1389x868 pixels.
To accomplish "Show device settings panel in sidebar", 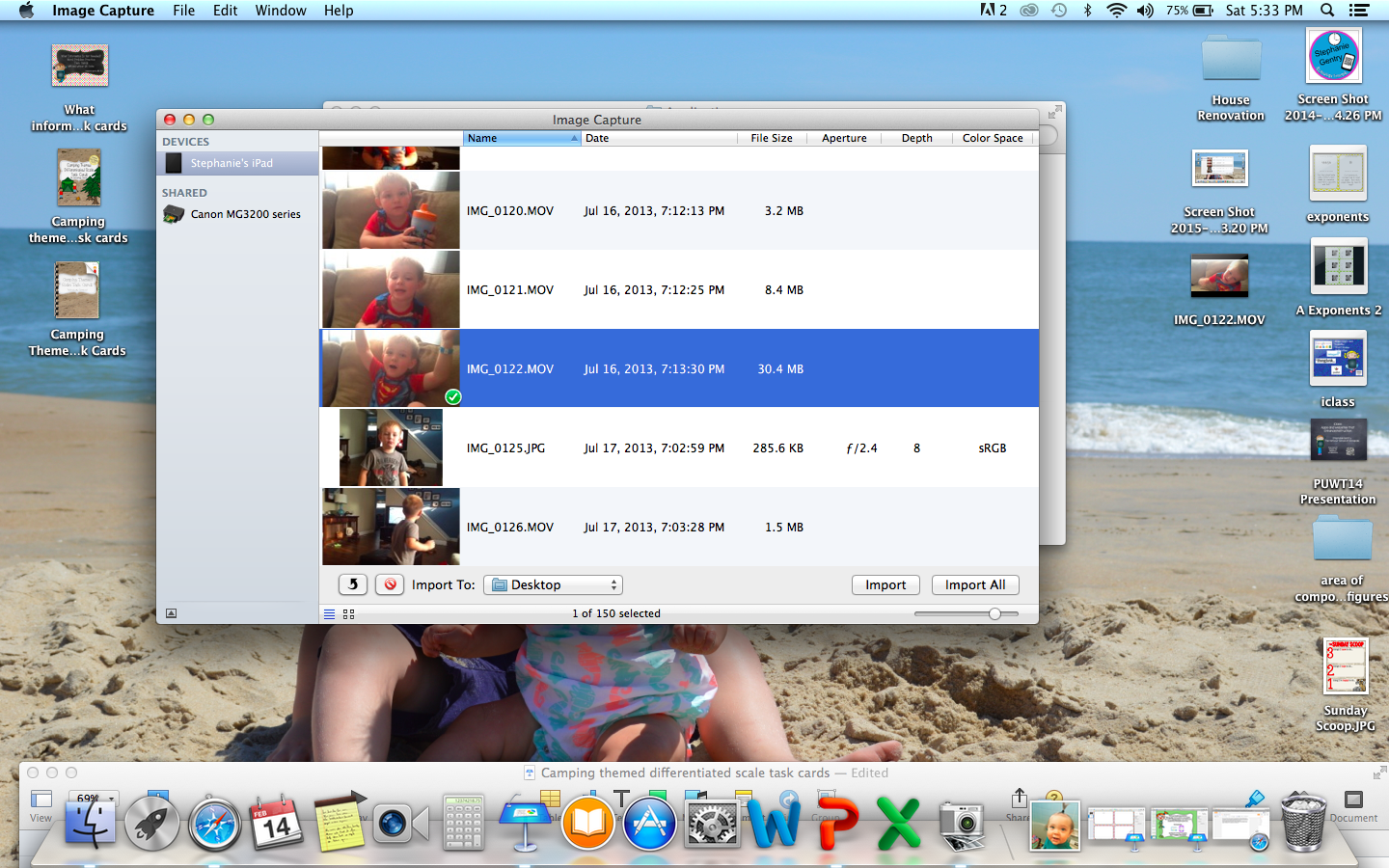I will (x=172, y=613).
